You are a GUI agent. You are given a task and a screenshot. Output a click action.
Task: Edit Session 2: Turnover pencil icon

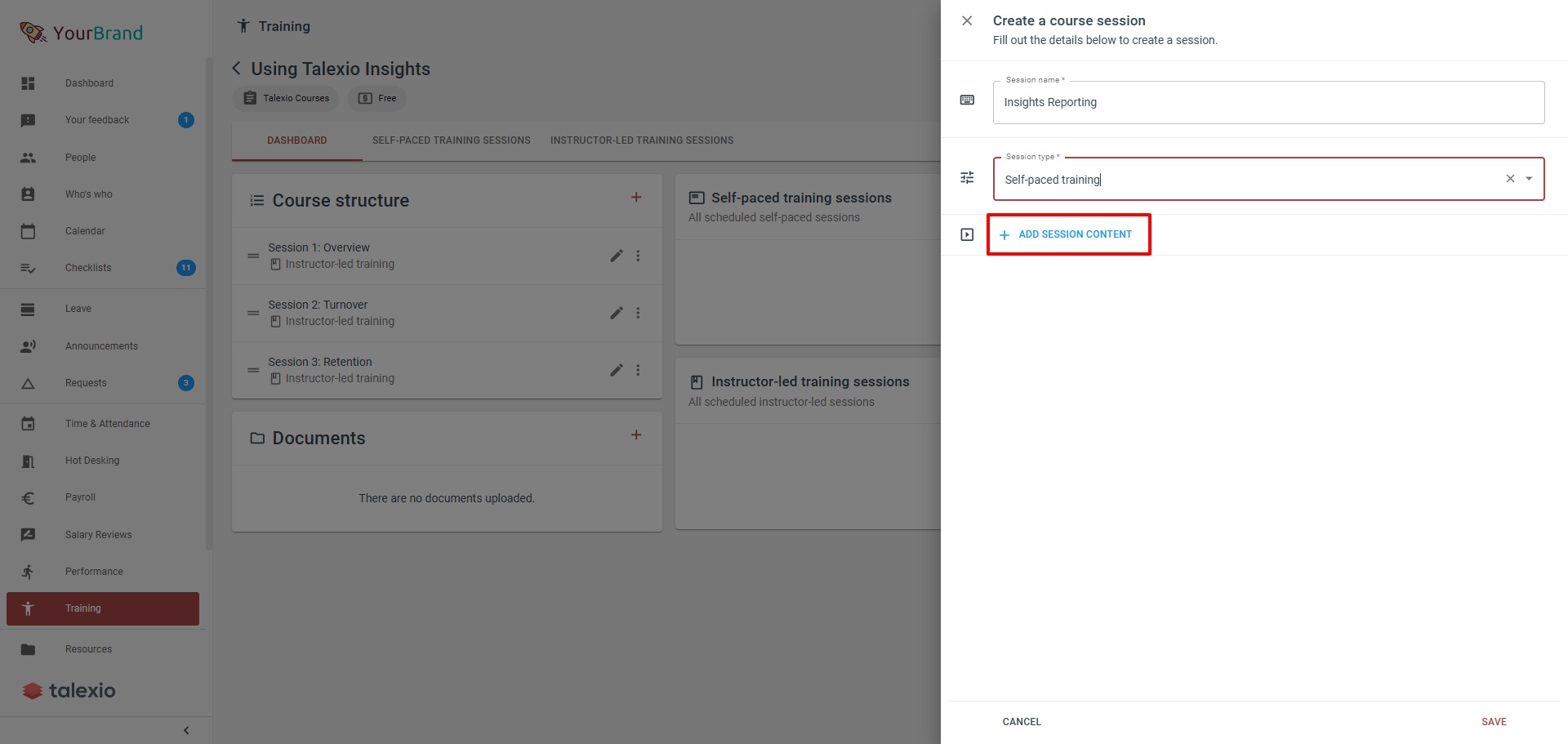tap(617, 313)
